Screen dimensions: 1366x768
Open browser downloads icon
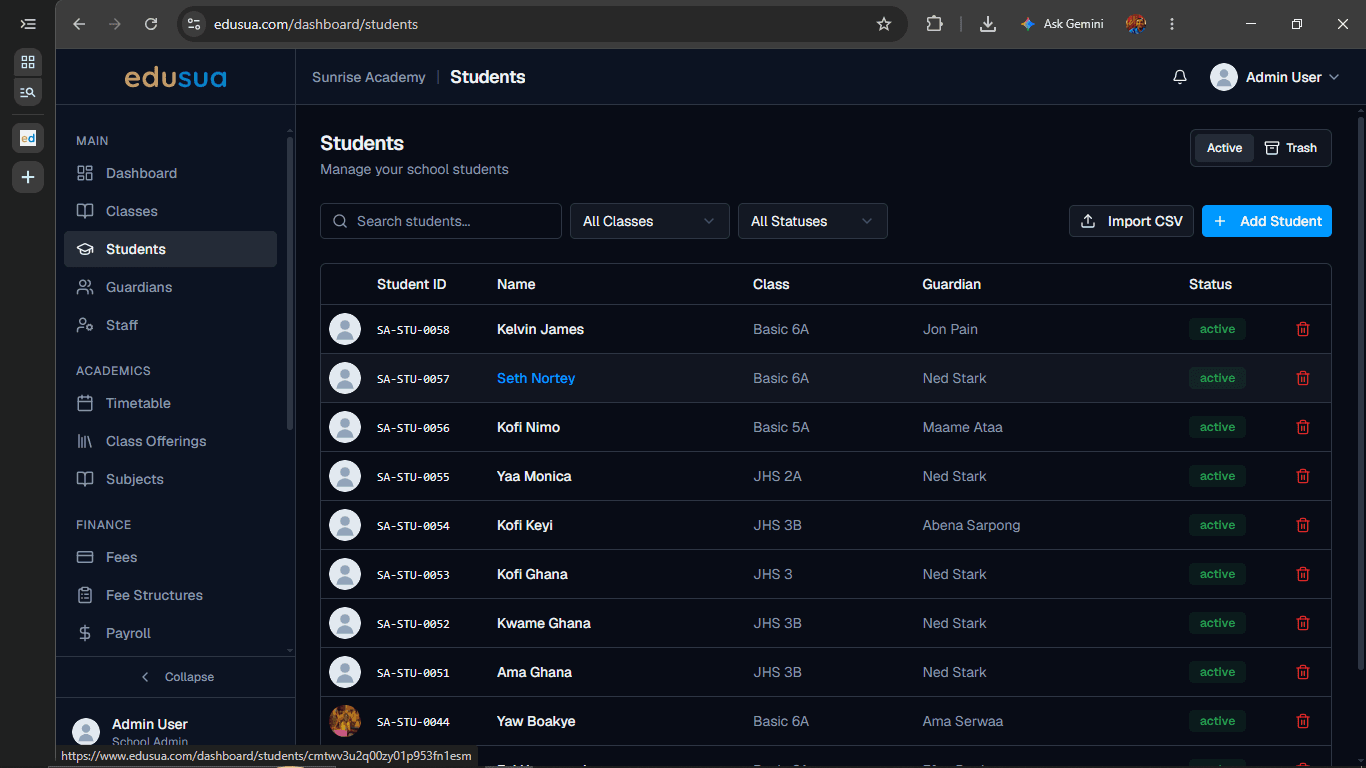coord(988,24)
